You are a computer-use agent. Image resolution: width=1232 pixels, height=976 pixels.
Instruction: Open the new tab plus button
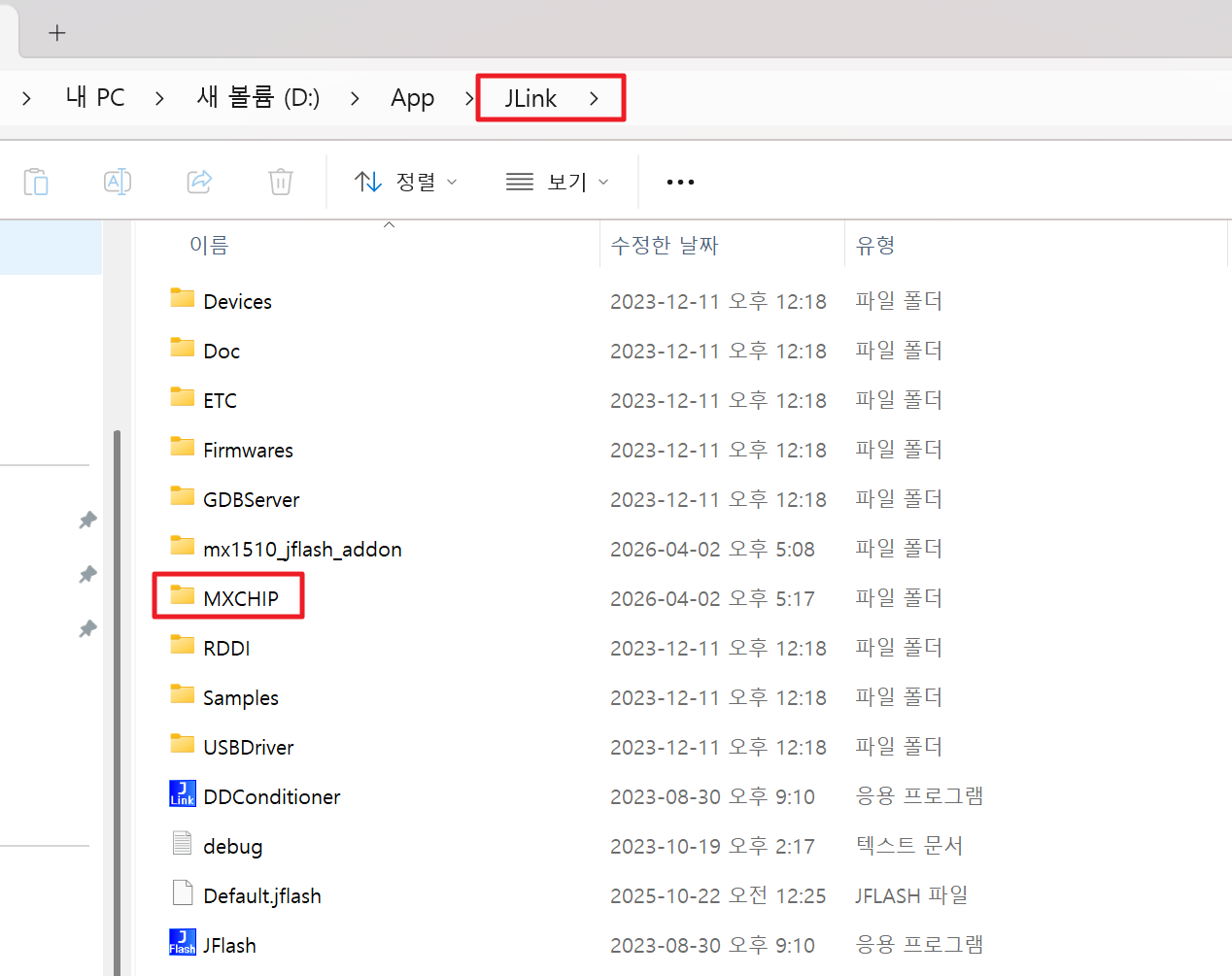point(57,33)
